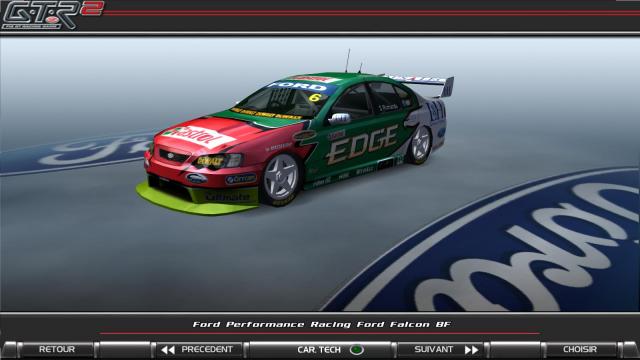
Task: Confirm the car with the CHOISIR button
Action: (x=580, y=349)
